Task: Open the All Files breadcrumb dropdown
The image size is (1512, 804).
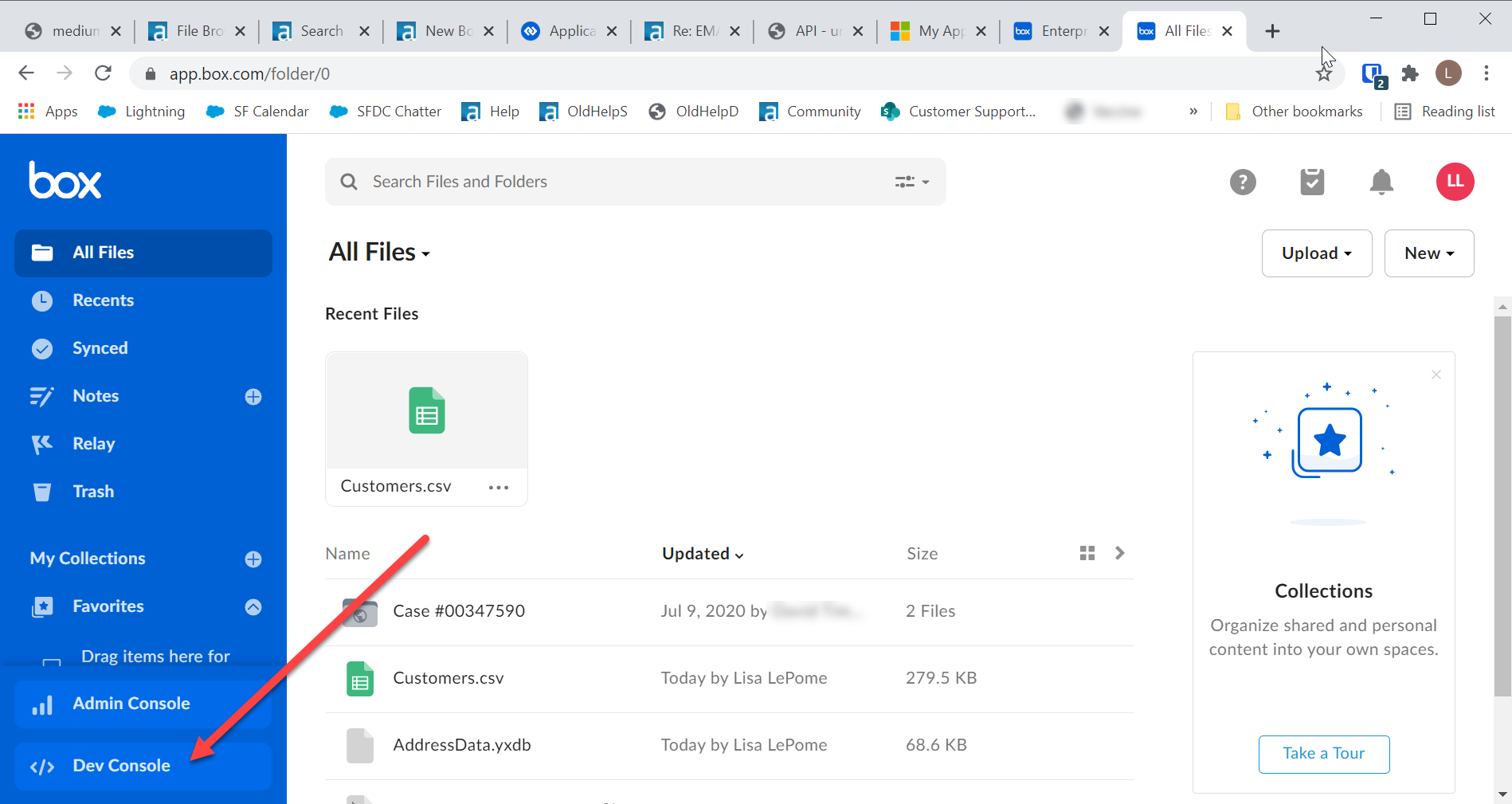Action: pos(380,252)
